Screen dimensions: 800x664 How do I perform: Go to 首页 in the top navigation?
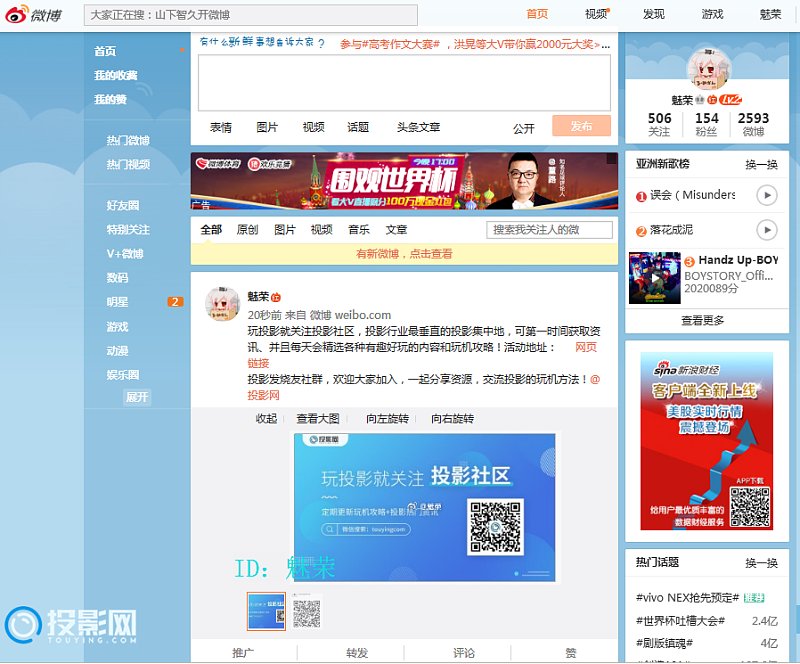537,14
